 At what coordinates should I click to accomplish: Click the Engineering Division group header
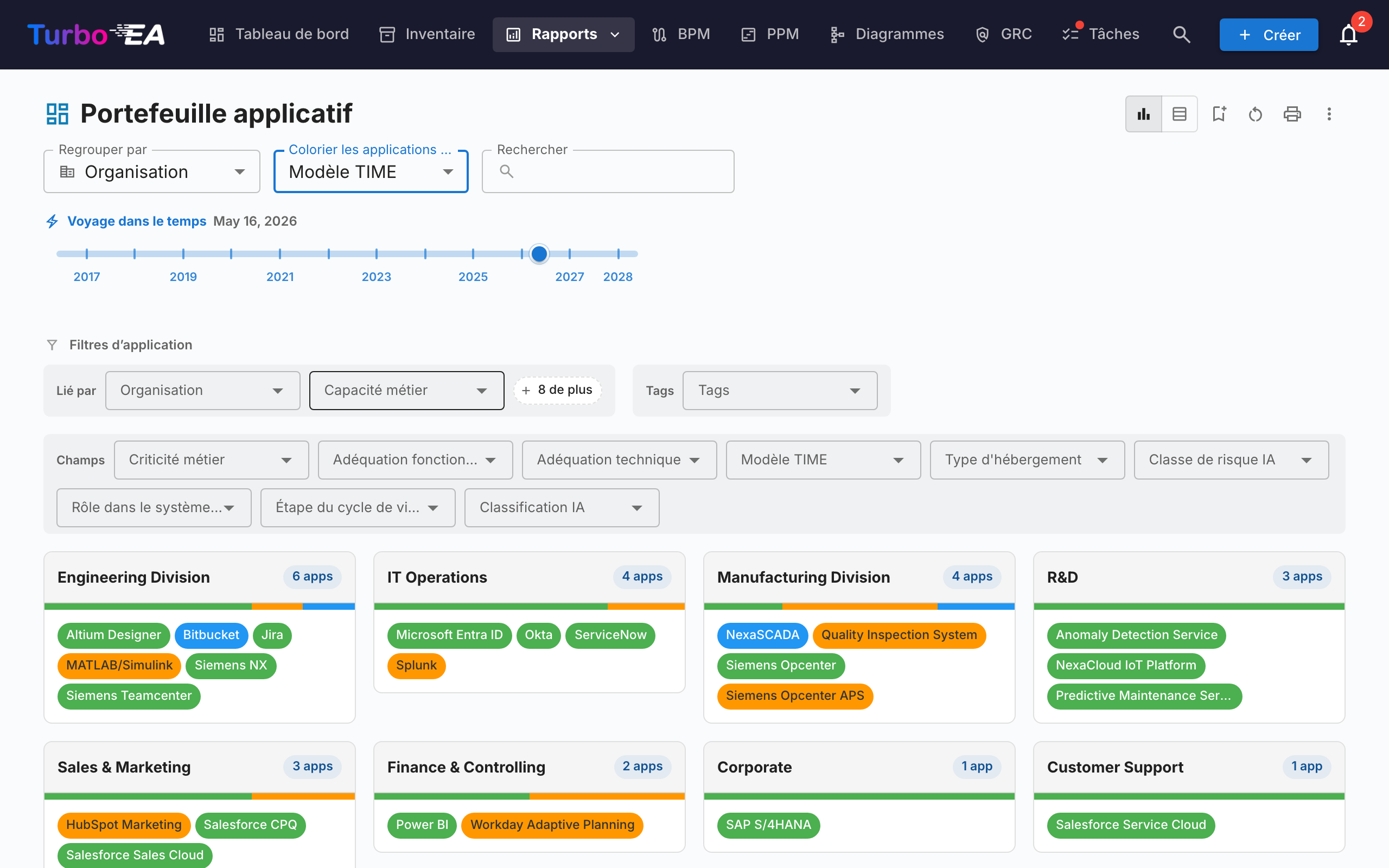pyautogui.click(x=200, y=578)
